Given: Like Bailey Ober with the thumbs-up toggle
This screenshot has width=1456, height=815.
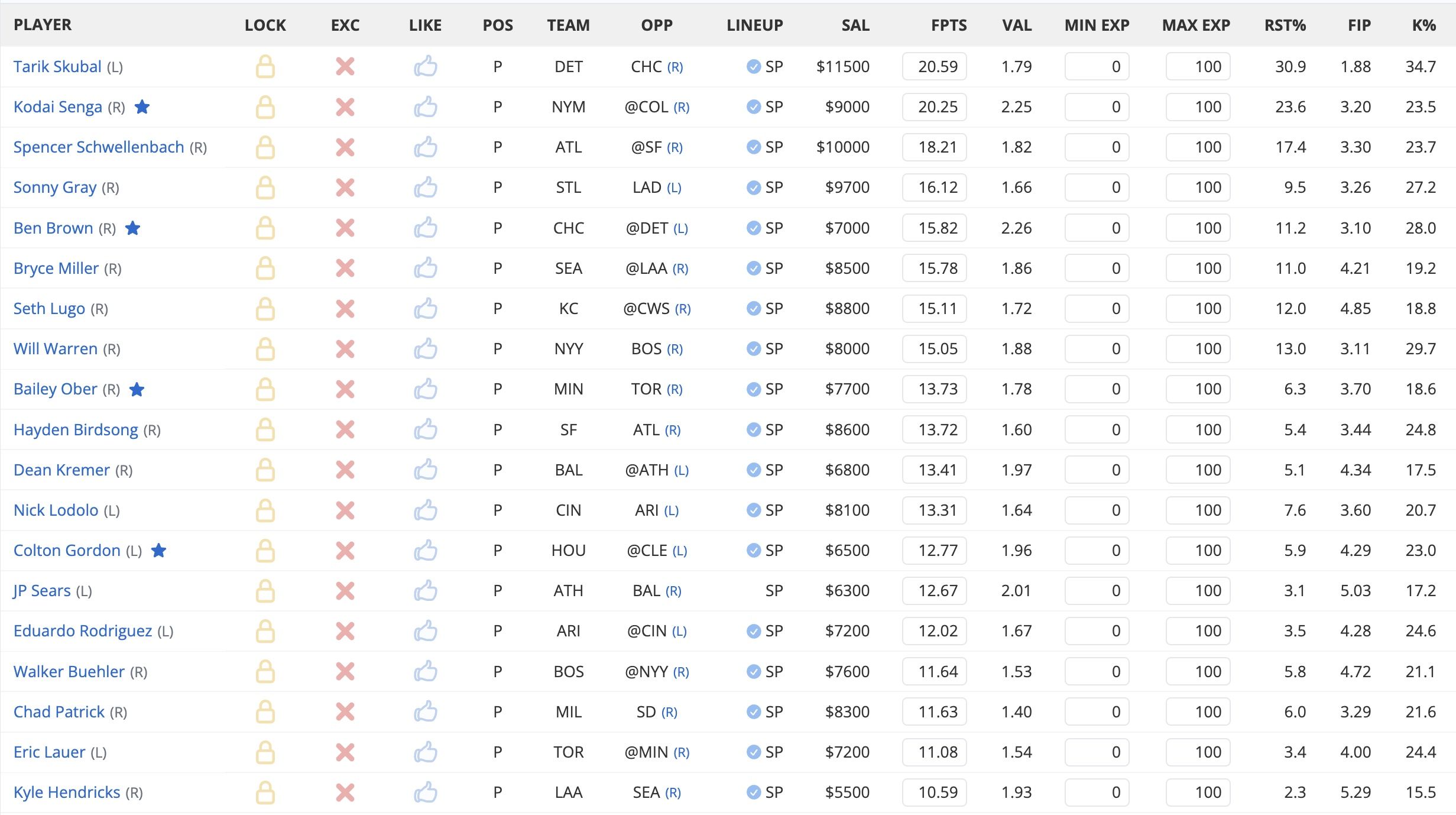Looking at the screenshot, I should (425, 389).
